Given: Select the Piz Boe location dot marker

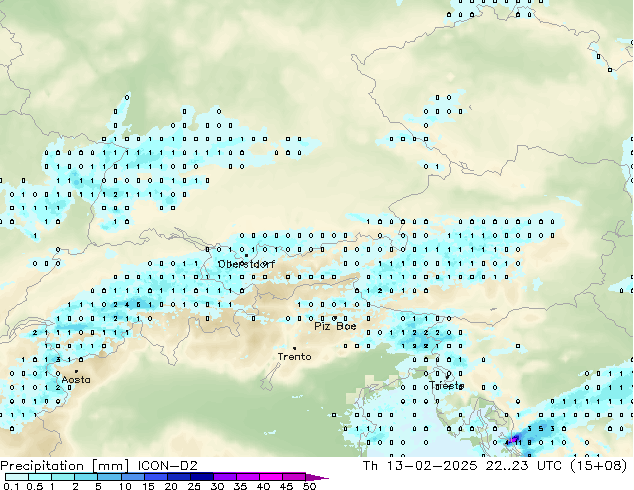Looking at the screenshot, I should (x=335, y=318).
